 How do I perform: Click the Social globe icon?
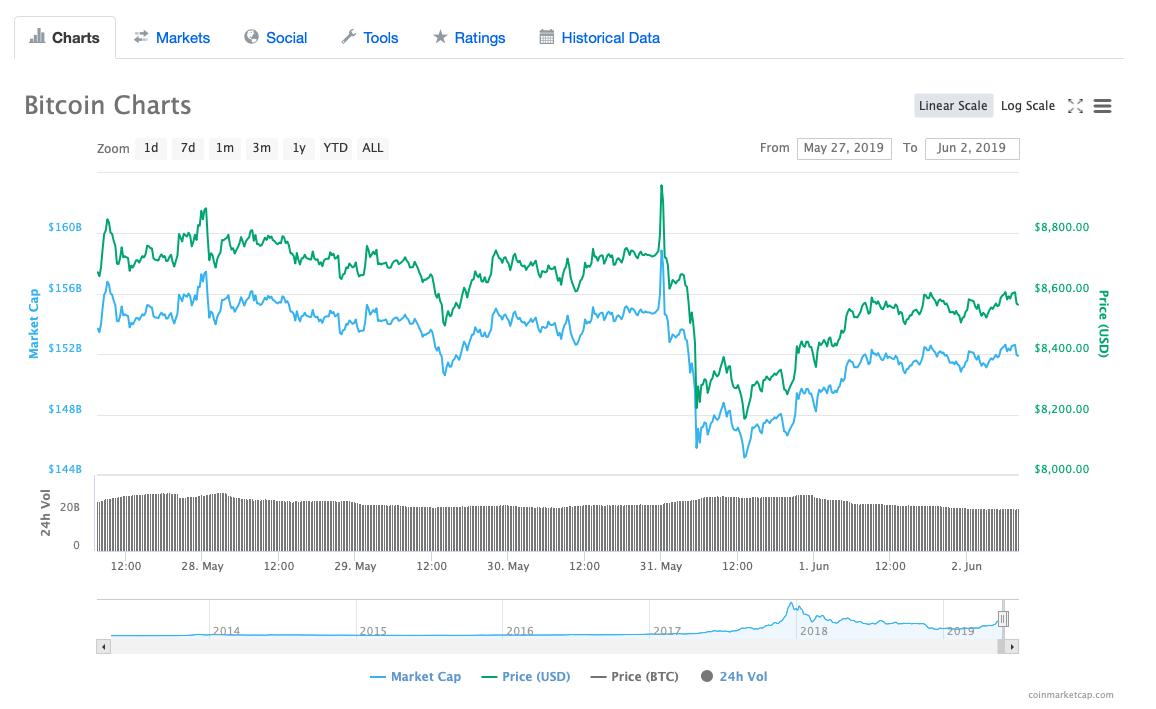[x=252, y=37]
